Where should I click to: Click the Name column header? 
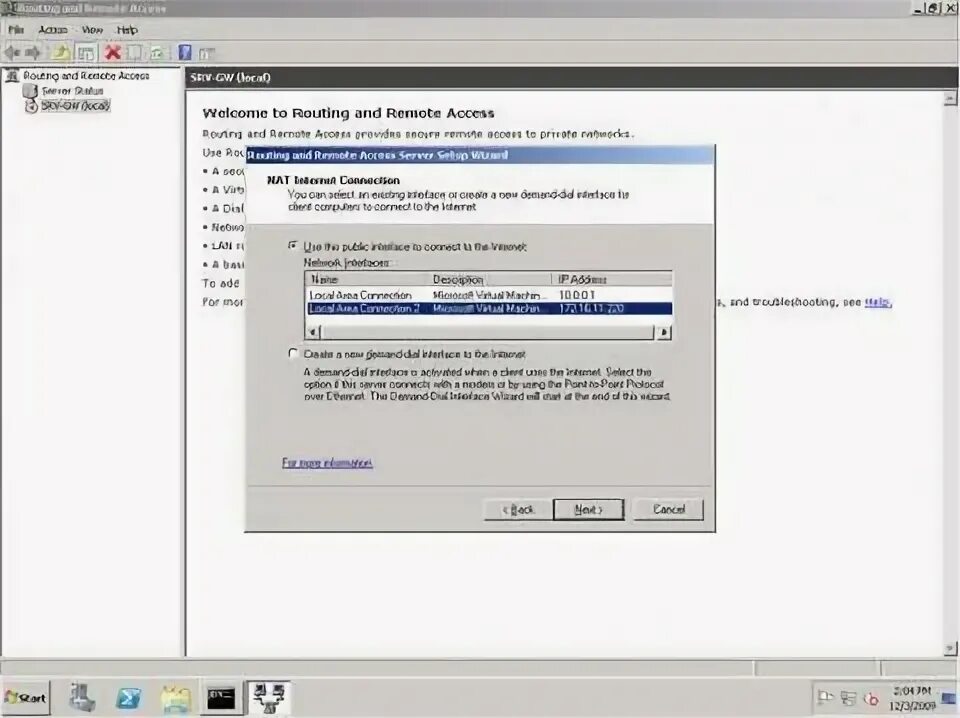pos(367,279)
